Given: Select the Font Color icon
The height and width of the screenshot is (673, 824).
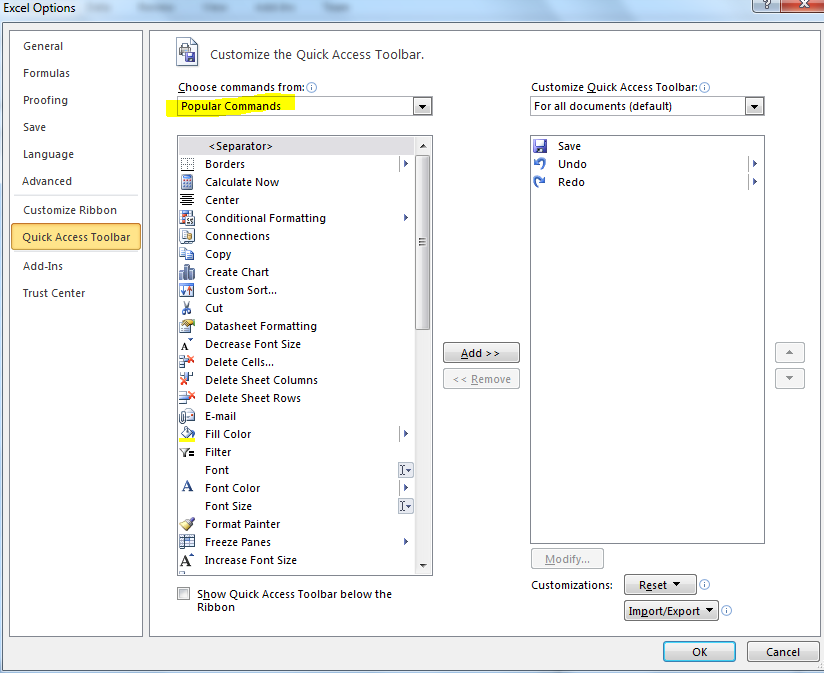Looking at the screenshot, I should pyautogui.click(x=187, y=488).
